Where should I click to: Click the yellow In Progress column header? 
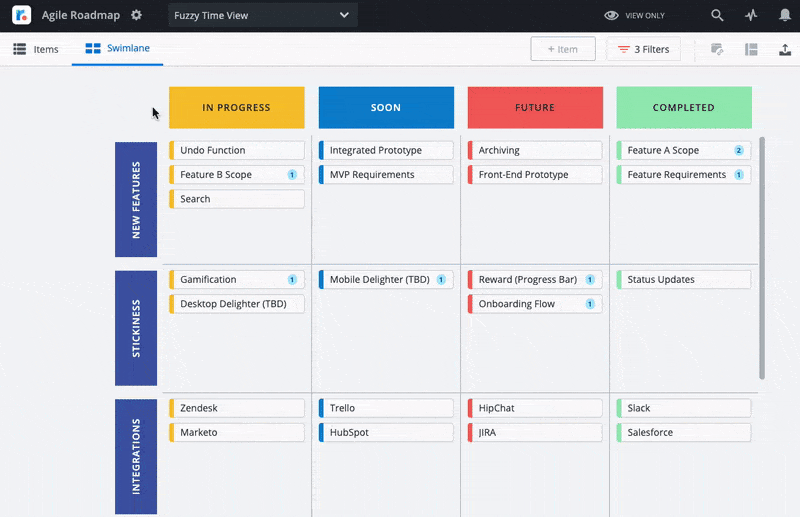(236, 107)
